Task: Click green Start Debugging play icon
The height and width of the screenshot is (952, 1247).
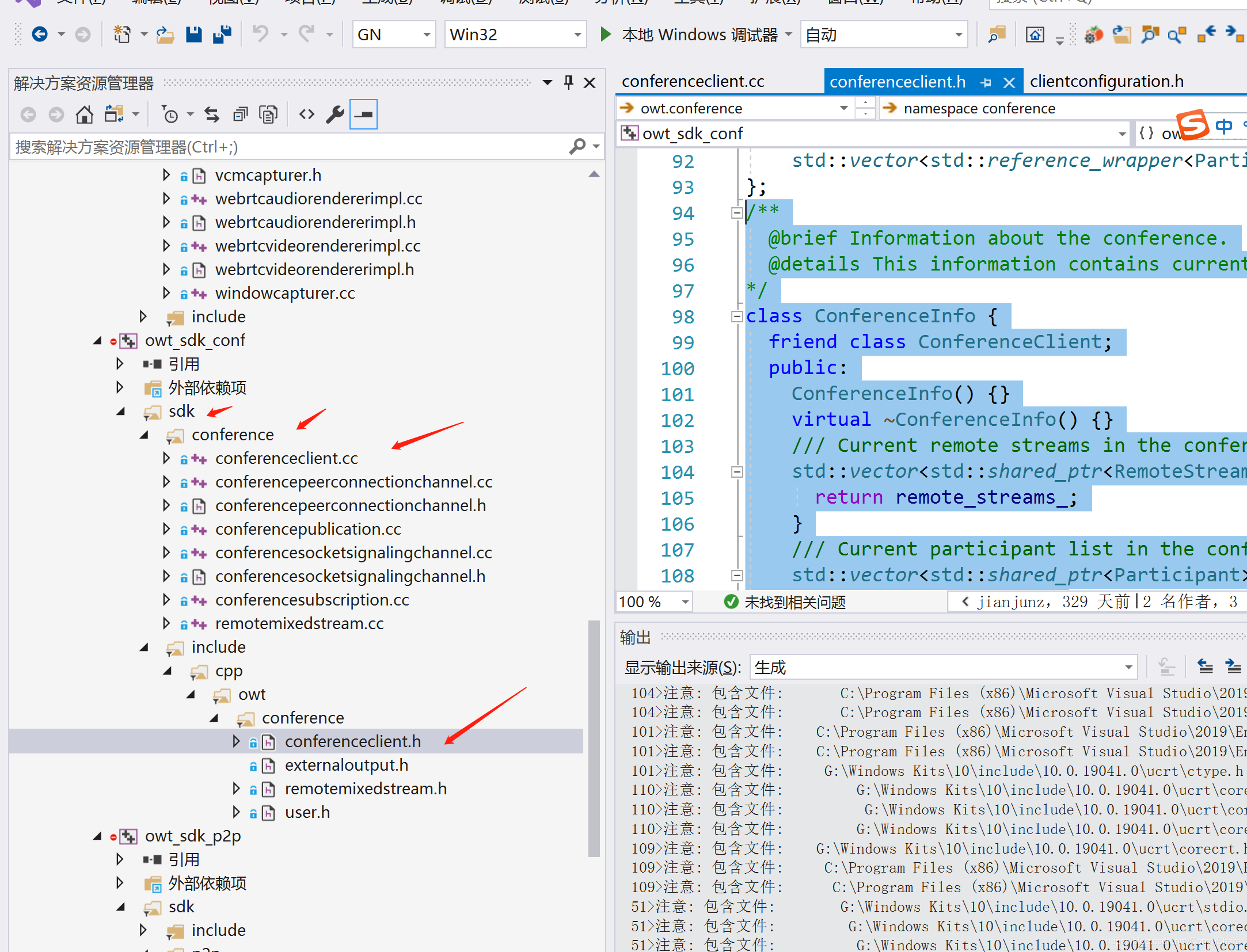Action: (606, 35)
